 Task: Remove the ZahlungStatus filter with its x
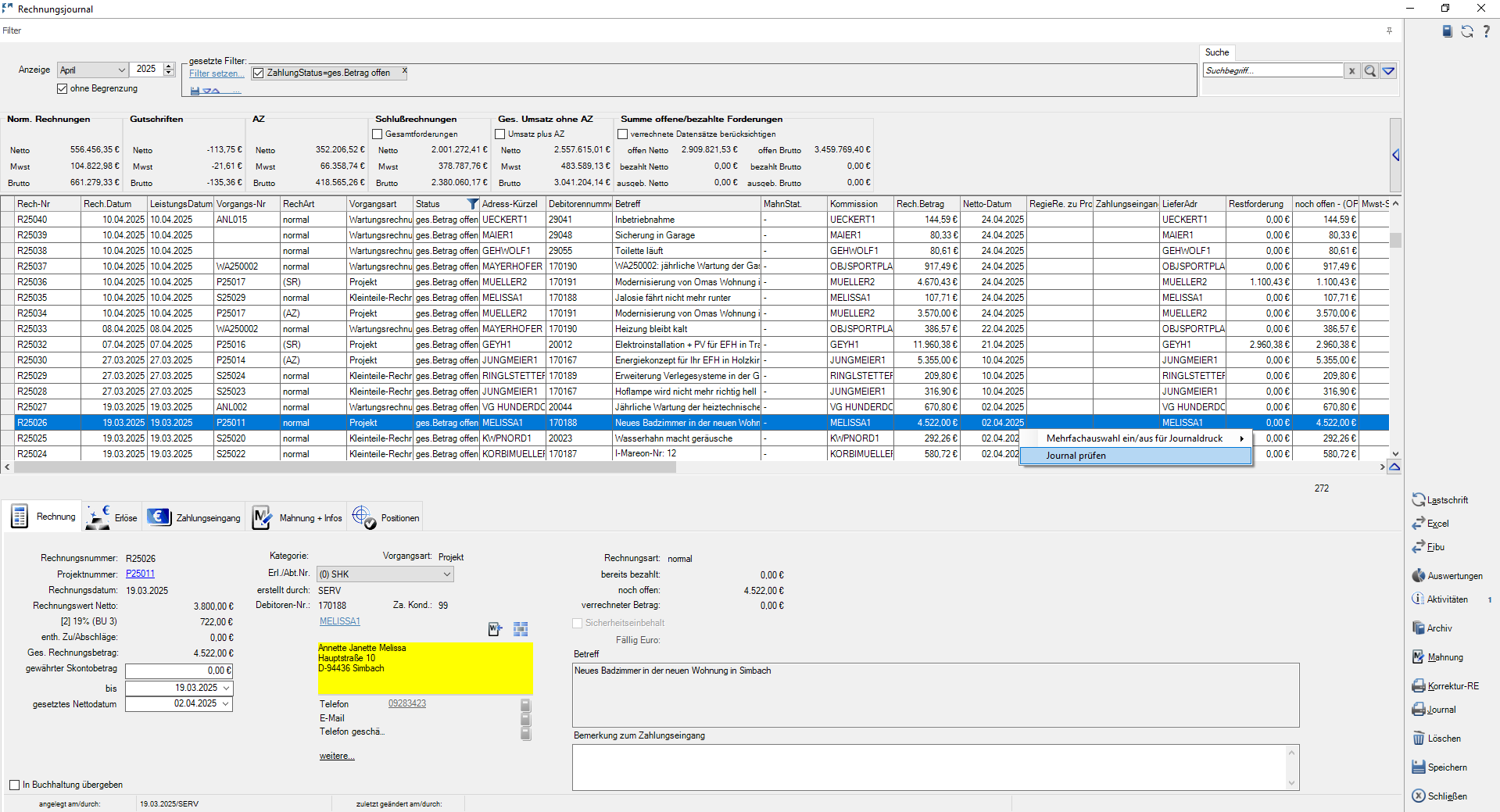[404, 70]
